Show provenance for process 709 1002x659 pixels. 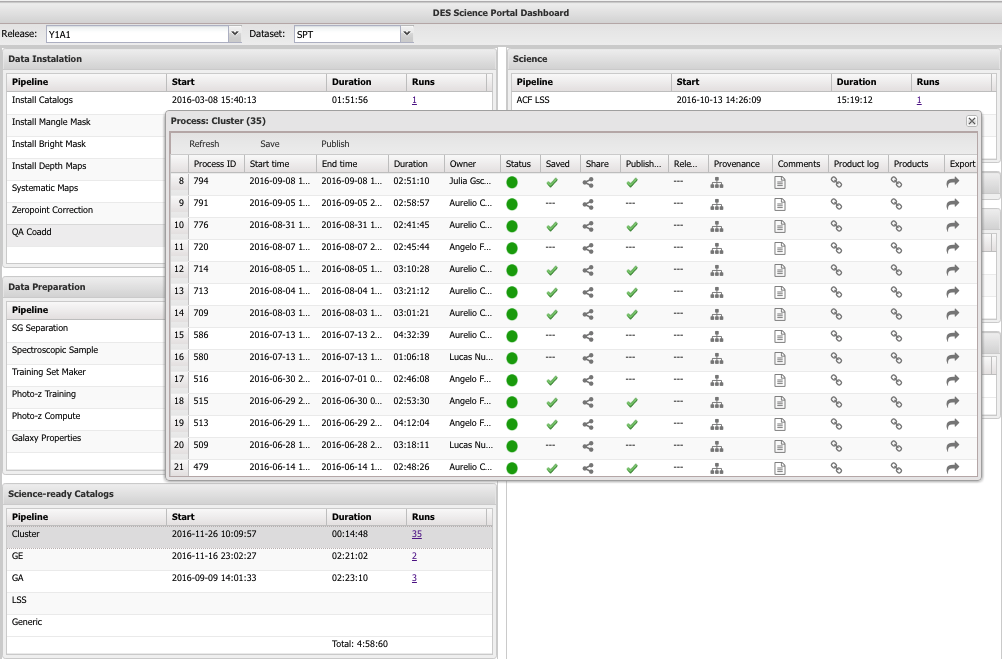pos(717,314)
